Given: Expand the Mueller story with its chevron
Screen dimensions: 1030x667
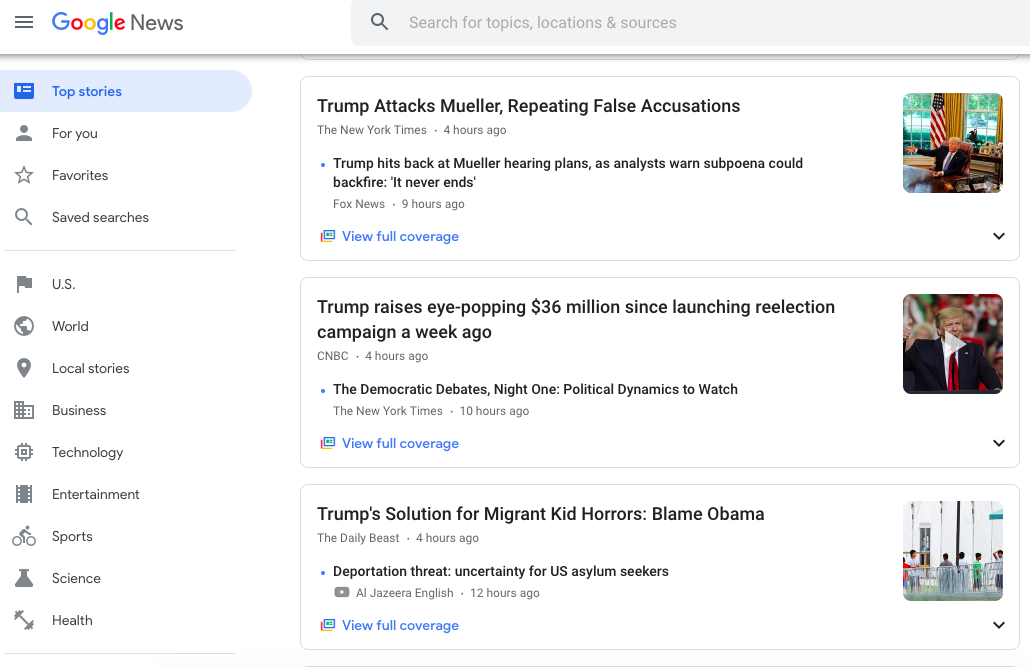Looking at the screenshot, I should (x=998, y=236).
